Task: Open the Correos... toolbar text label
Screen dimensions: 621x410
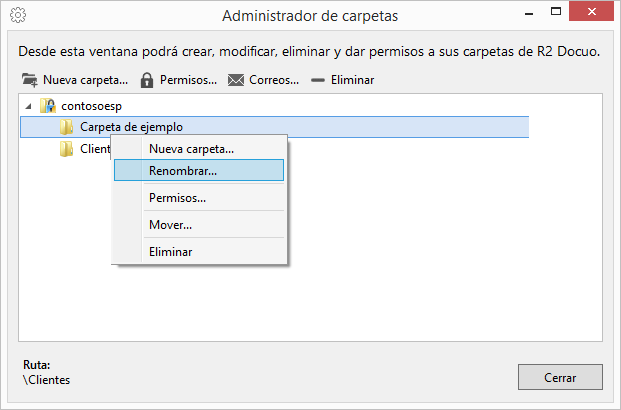Action: (274, 80)
